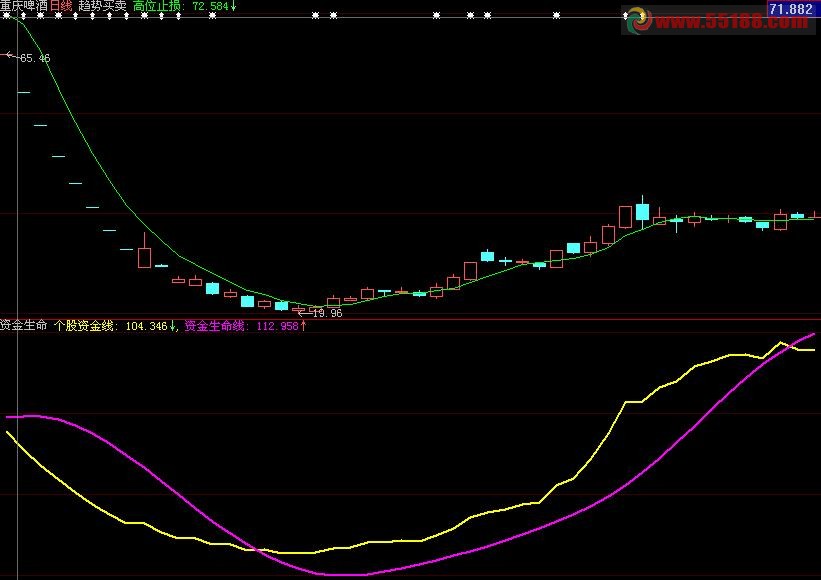Select the 日线 period label
Viewport: 821px width, 580px height.
[61, 6]
